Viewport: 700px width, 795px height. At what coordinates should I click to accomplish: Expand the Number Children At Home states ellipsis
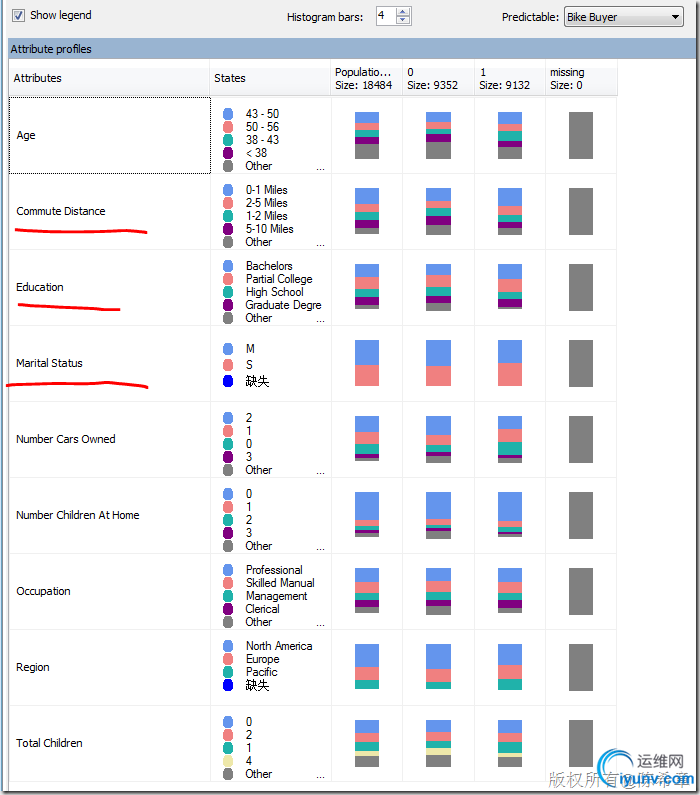pos(320,548)
